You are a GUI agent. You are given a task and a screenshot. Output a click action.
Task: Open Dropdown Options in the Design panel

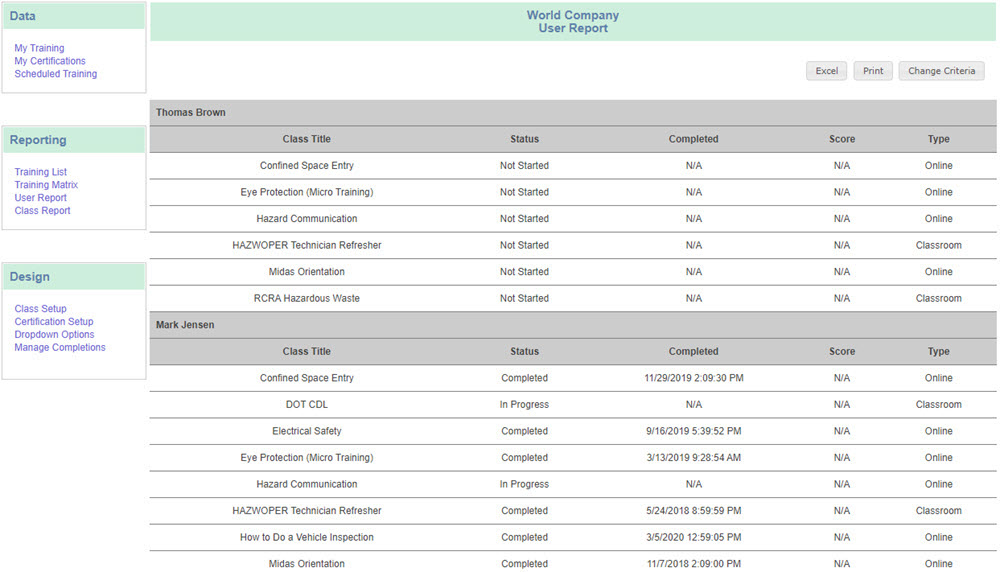(54, 334)
